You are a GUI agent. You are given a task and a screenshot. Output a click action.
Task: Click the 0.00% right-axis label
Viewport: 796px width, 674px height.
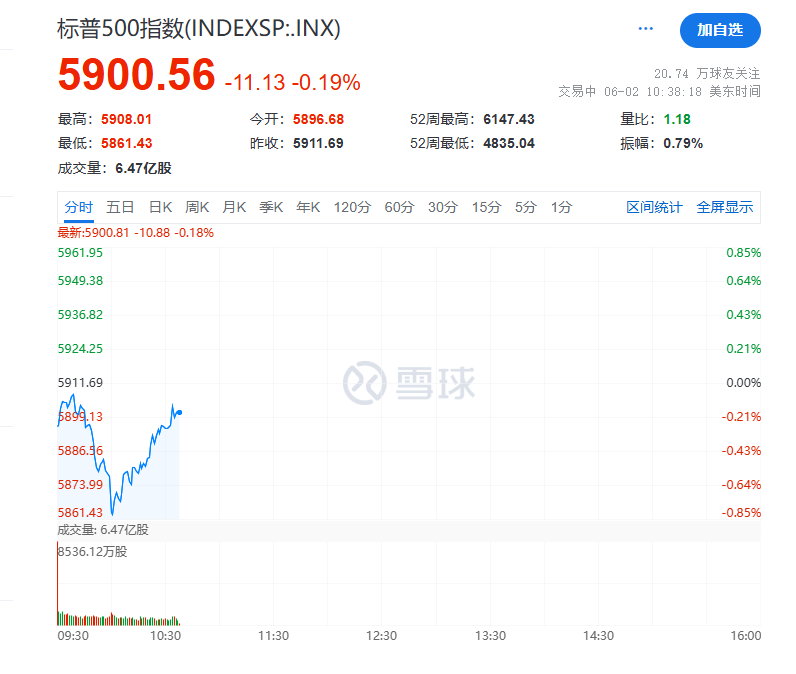click(x=743, y=383)
